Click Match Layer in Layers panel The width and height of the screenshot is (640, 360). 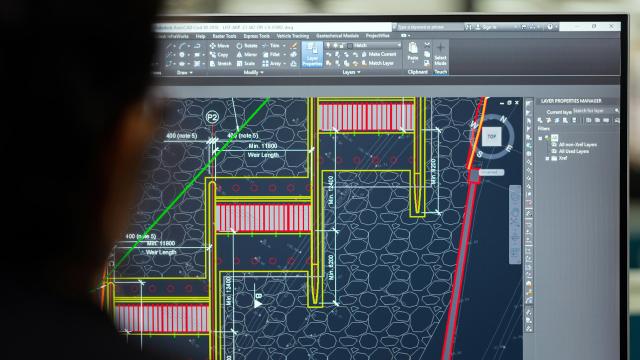(378, 63)
